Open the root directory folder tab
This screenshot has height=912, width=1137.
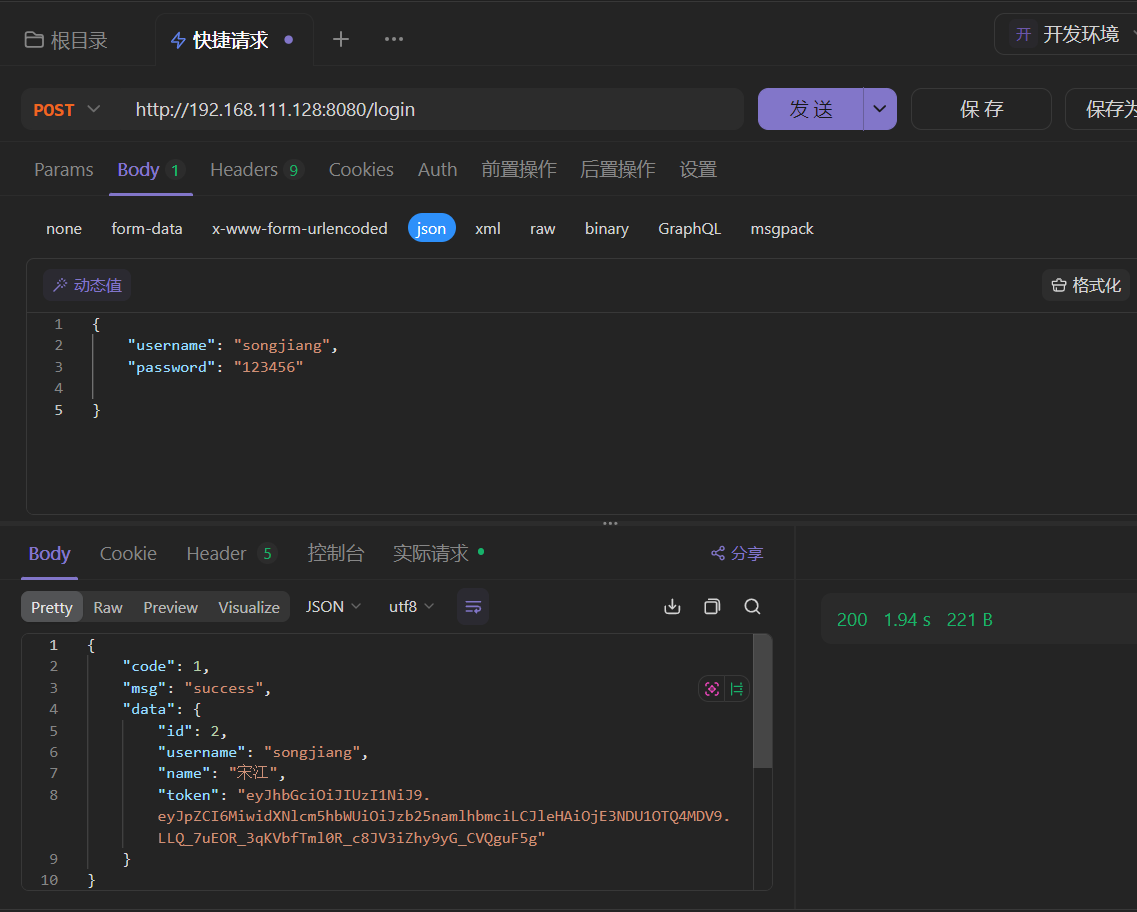tap(66, 41)
